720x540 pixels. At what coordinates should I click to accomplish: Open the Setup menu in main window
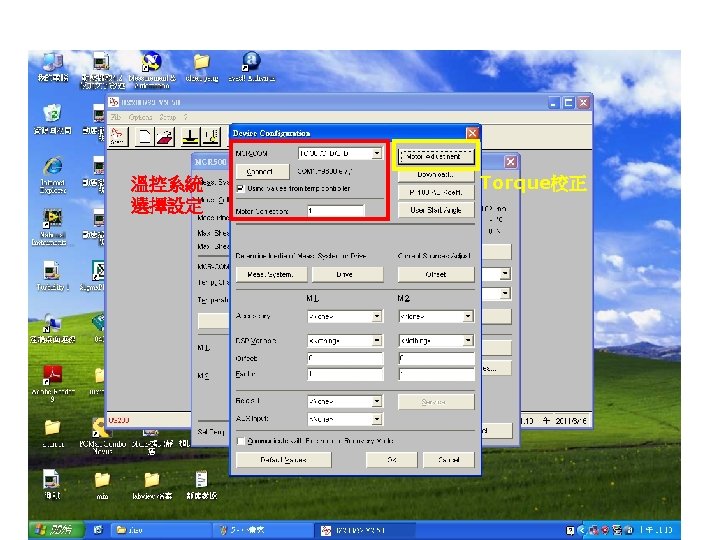click(168, 117)
